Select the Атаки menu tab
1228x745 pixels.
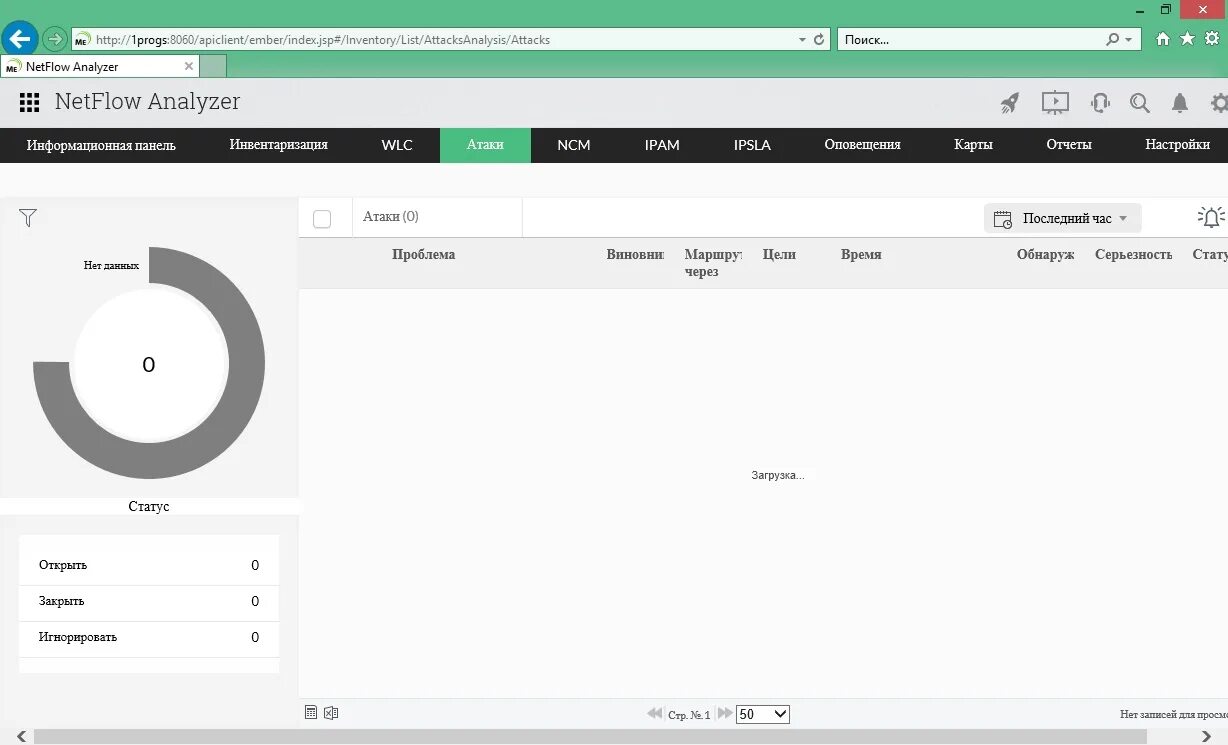click(485, 145)
